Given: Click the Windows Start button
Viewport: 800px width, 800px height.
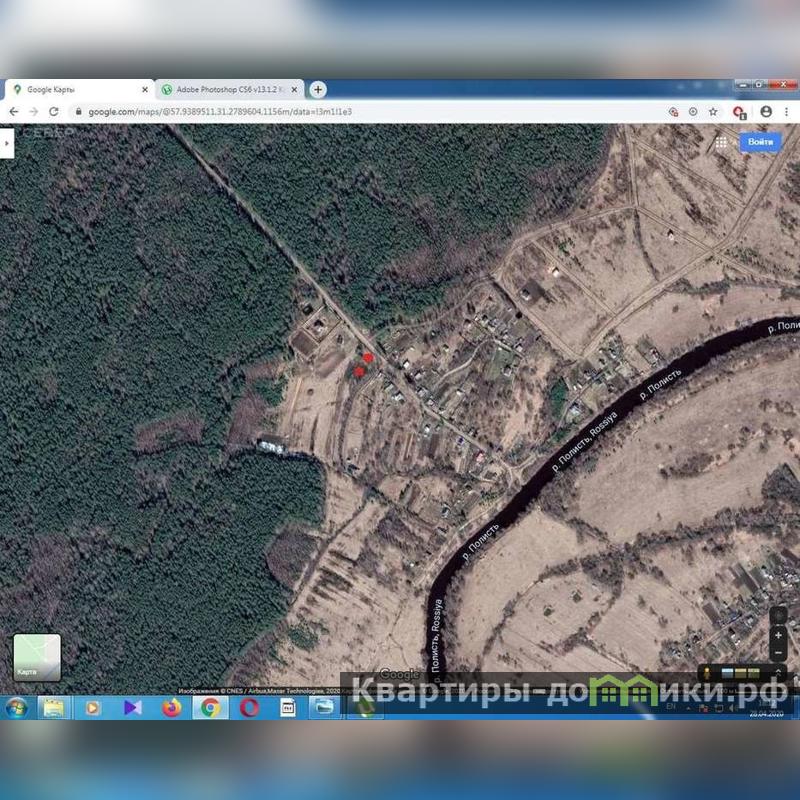Looking at the screenshot, I should tap(16, 708).
